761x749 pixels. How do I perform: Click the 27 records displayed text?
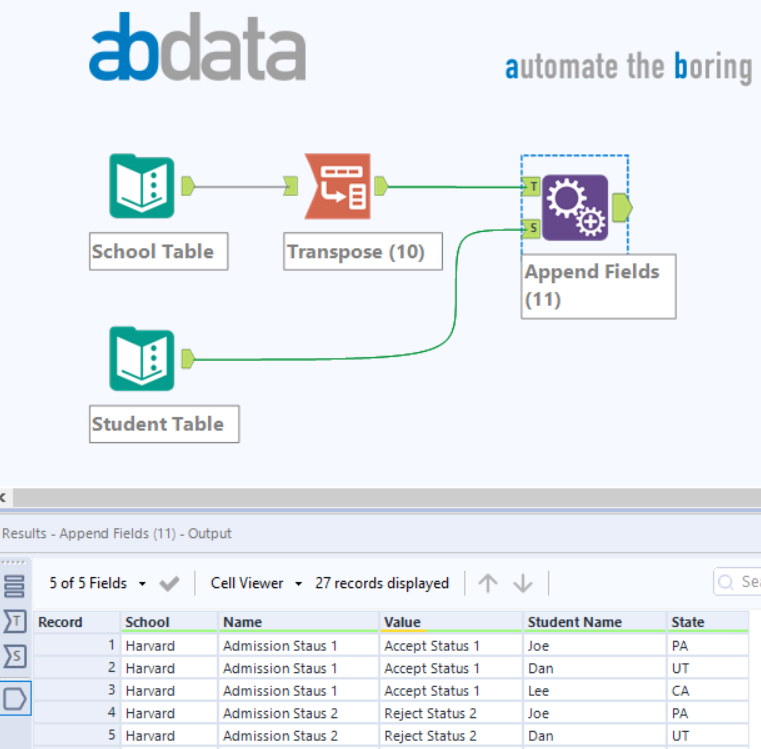pyautogui.click(x=382, y=583)
